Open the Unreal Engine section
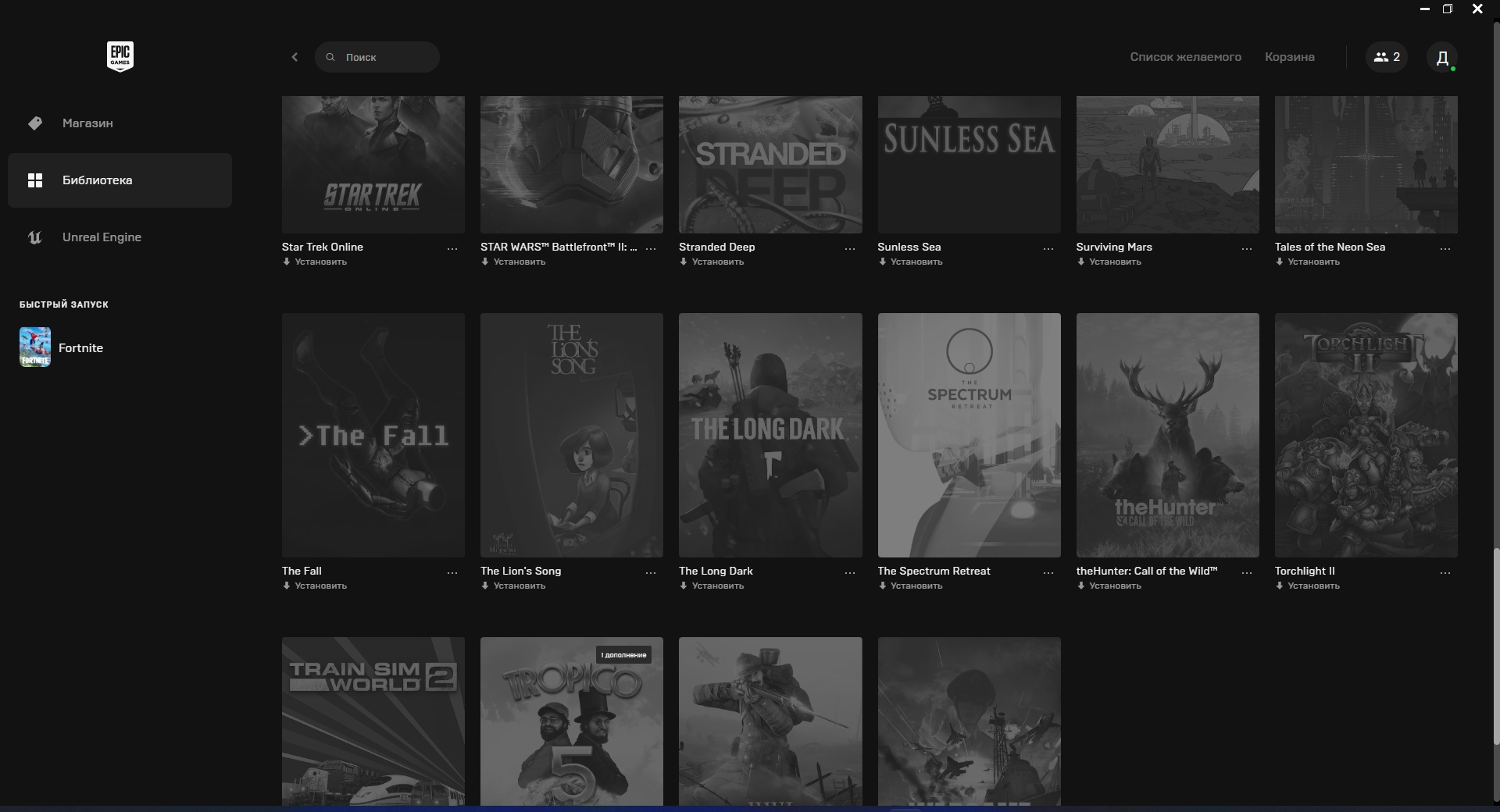Image resolution: width=1500 pixels, height=812 pixels. tap(120, 237)
